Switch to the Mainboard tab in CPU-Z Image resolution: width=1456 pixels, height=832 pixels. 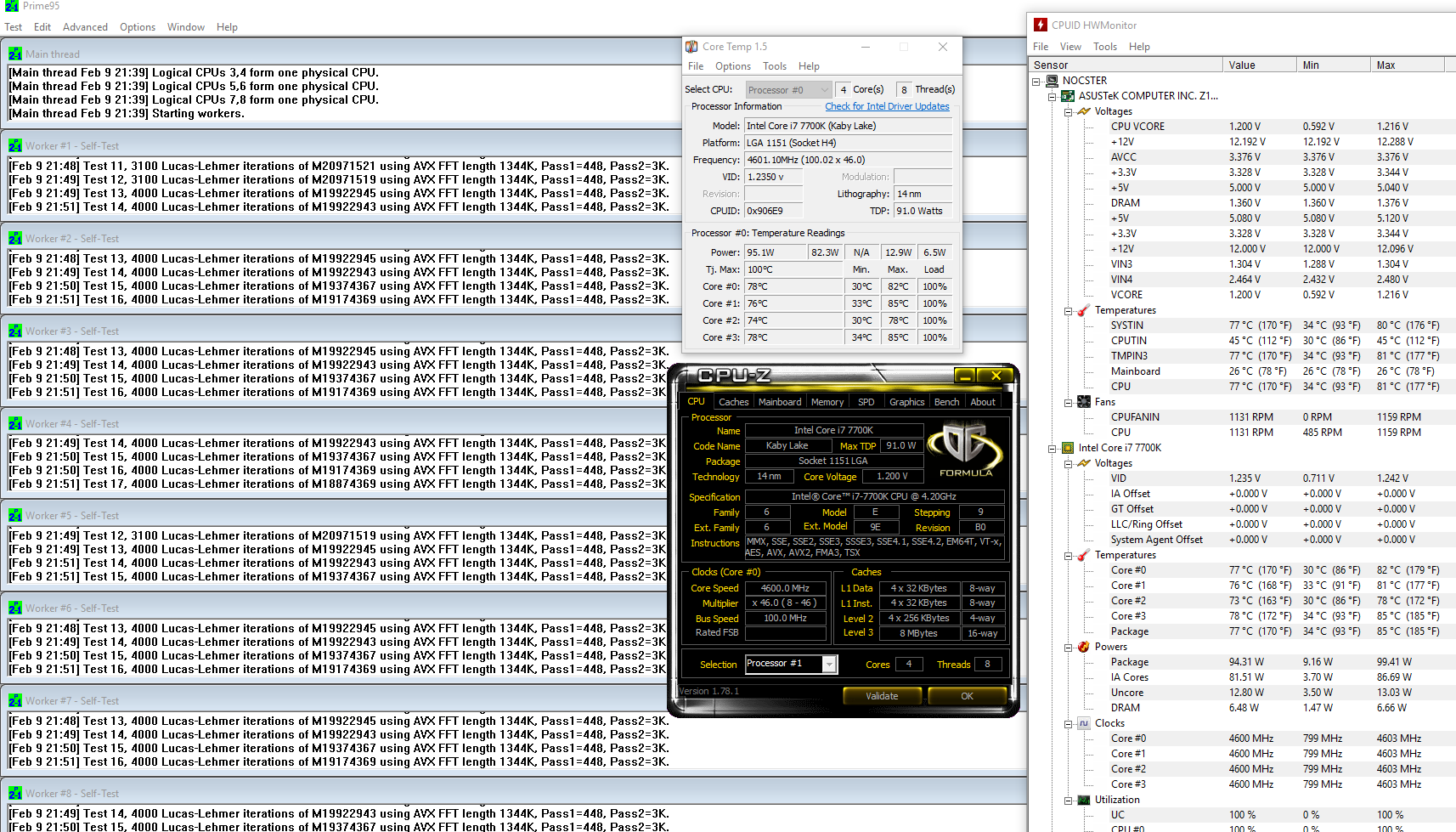click(x=780, y=402)
